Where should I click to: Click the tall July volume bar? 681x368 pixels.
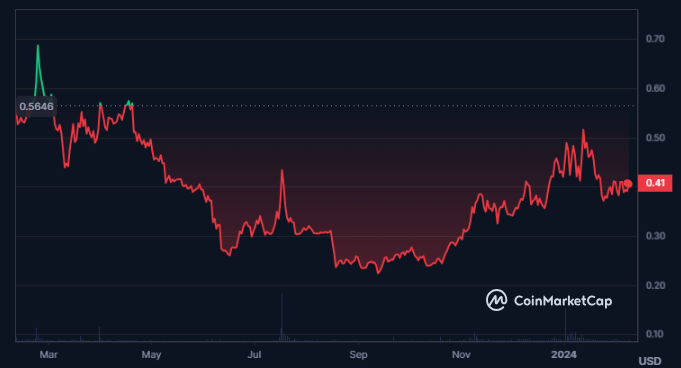coord(282,317)
